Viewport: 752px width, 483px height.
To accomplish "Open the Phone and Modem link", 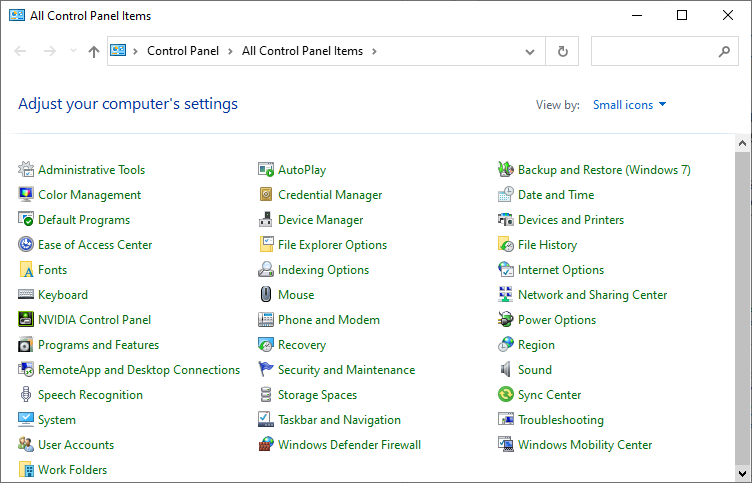I will 329,319.
